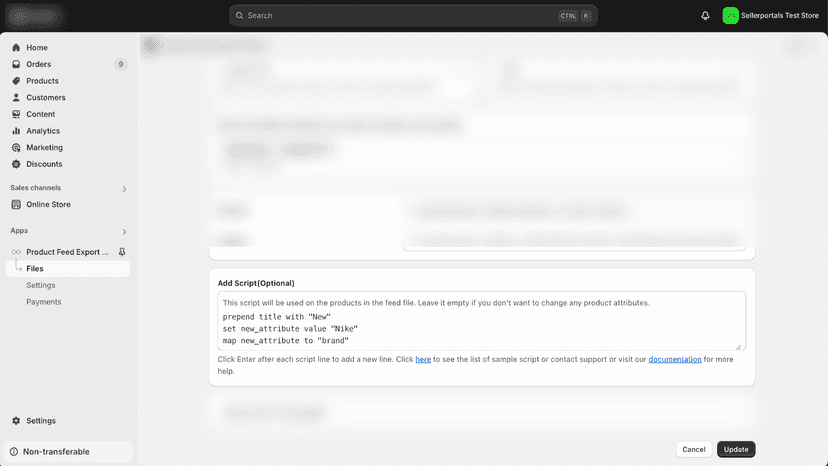Screen dimensions: 828x466
Task: Select the Files sub-item
Action: 68,268
